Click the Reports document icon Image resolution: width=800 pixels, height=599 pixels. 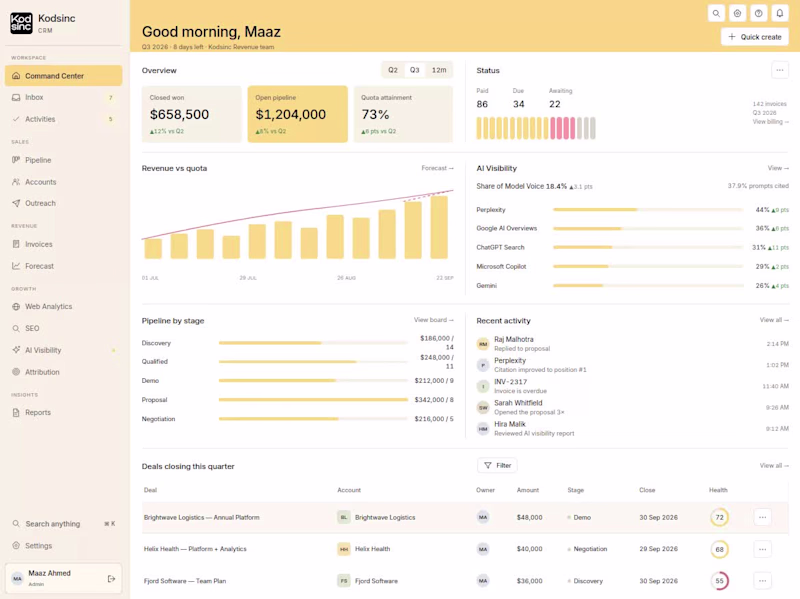(x=16, y=412)
